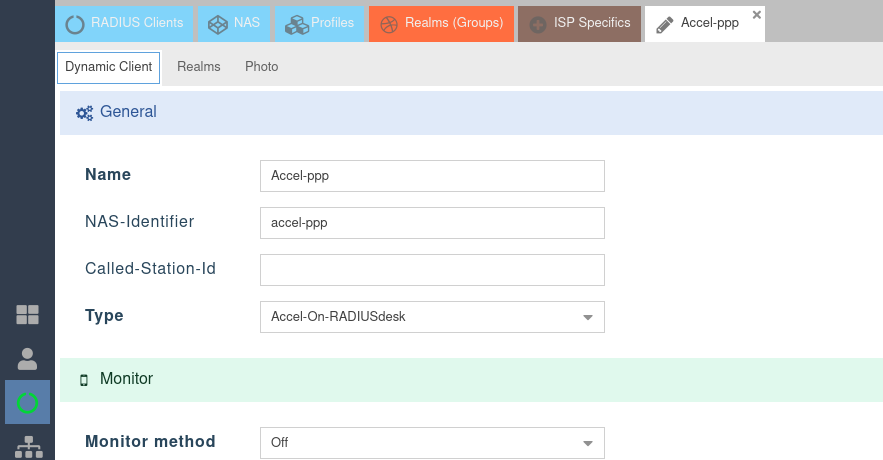Click the empty Called-Station-Id field
The height and width of the screenshot is (460, 883).
(432, 270)
